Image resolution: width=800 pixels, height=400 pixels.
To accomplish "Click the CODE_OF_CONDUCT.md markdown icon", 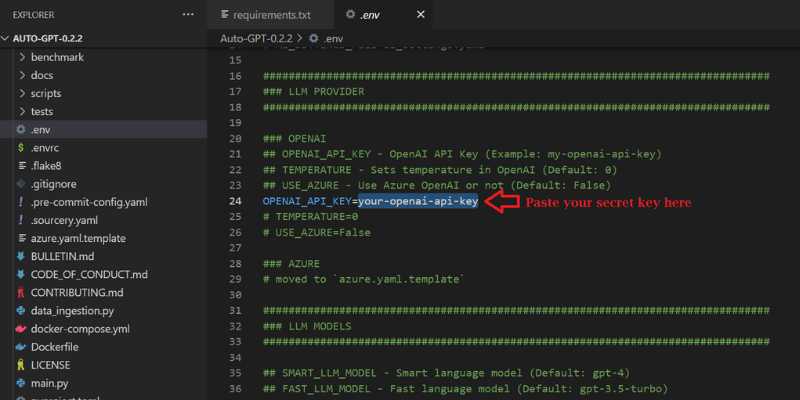I will point(21,274).
